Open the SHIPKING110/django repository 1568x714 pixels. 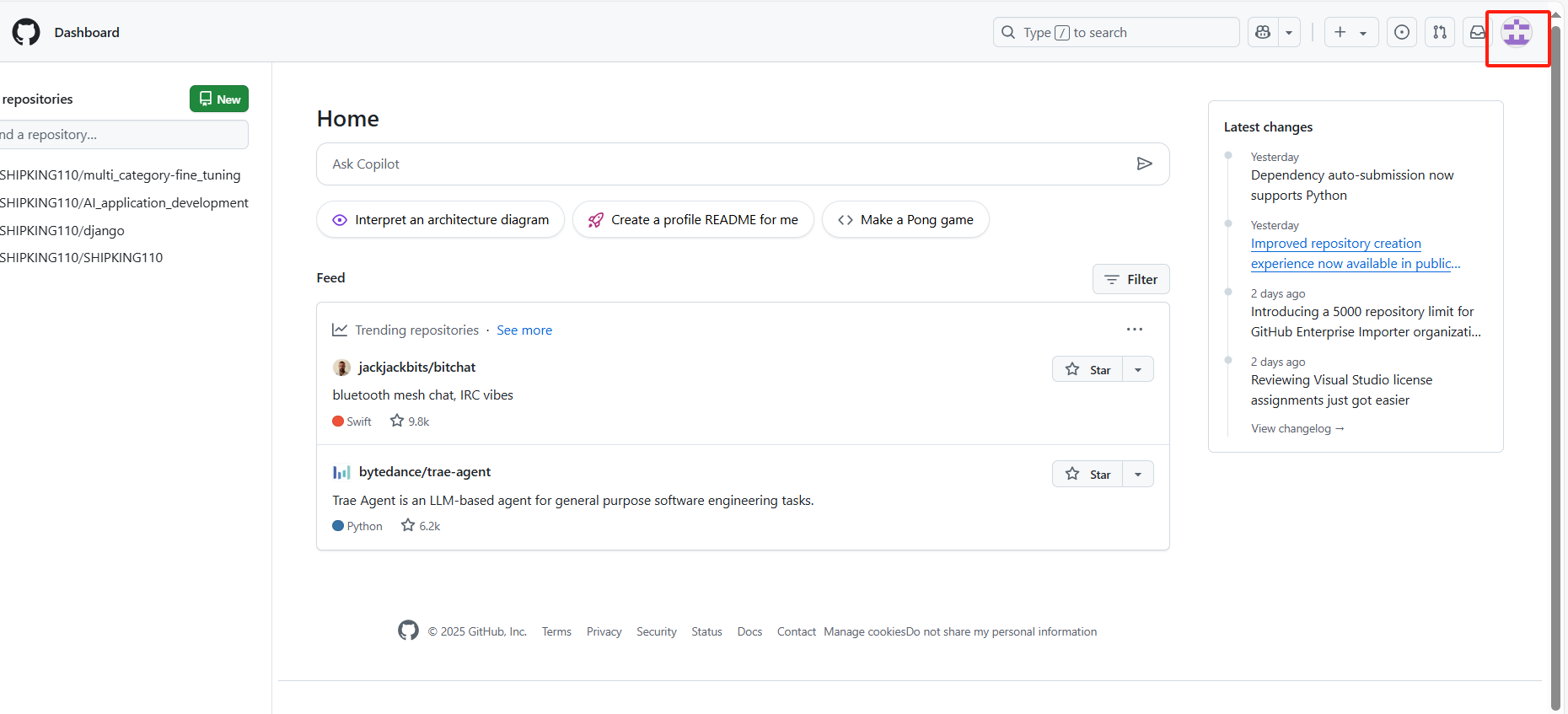click(62, 230)
